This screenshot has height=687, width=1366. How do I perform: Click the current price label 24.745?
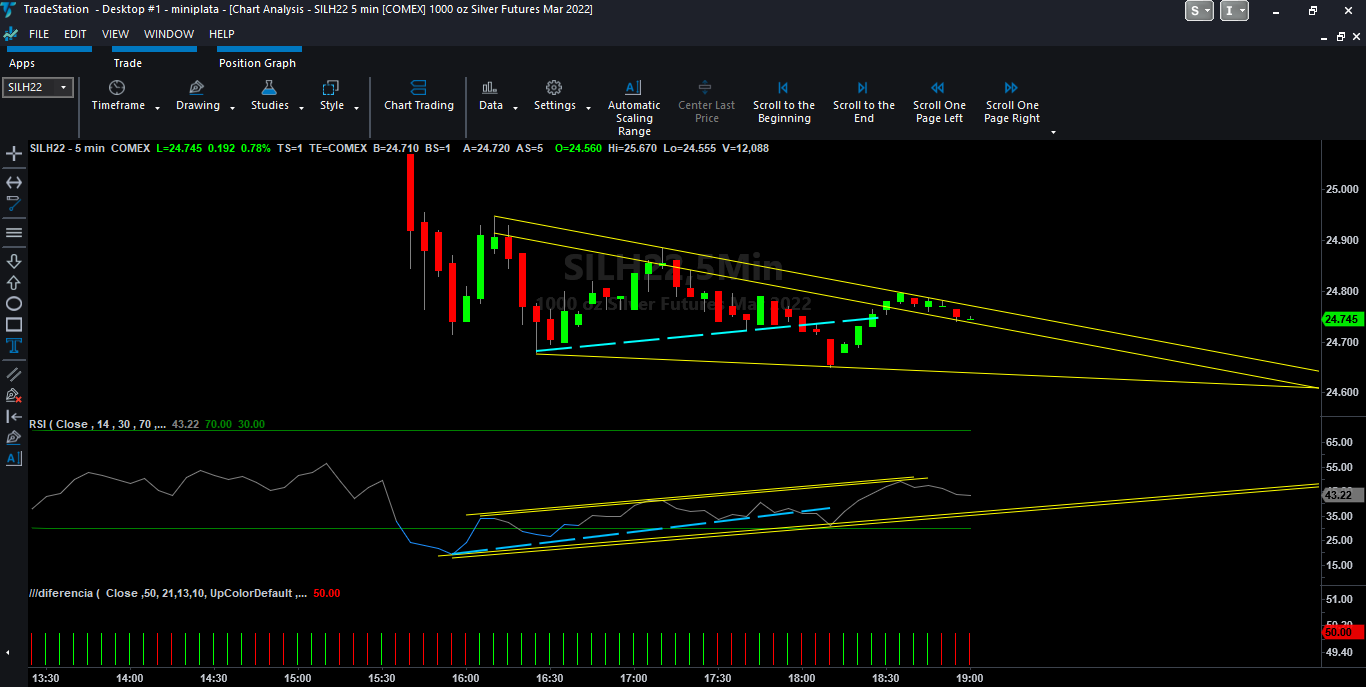click(1342, 319)
